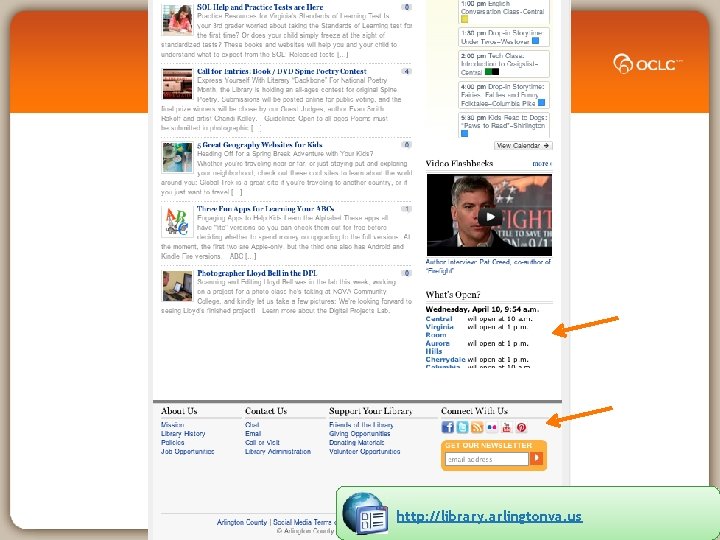Open the more link beside Video Flashbacks
Viewport: 720px width, 540px height.
542,163
